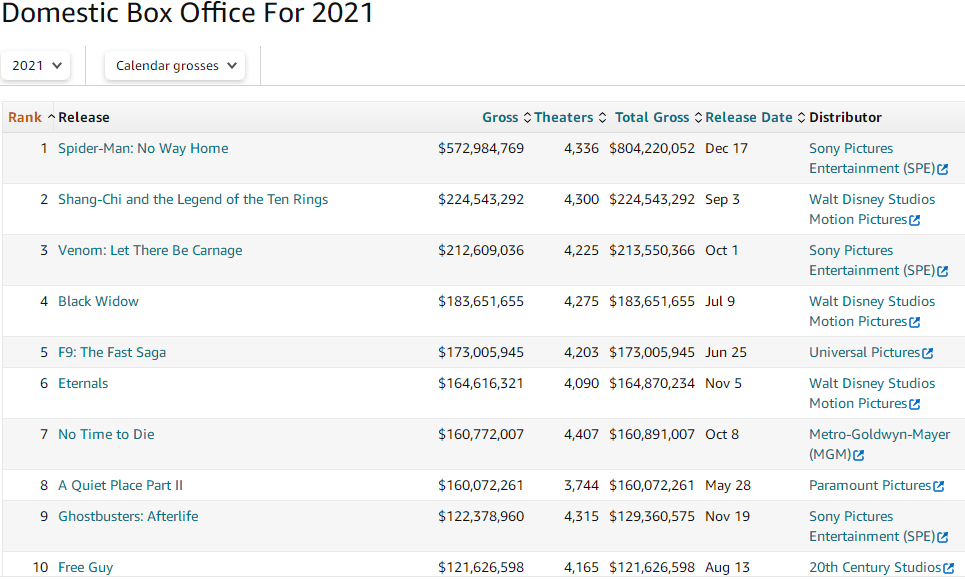
Task: Sort table by Total Gross column
Action: (x=658, y=118)
